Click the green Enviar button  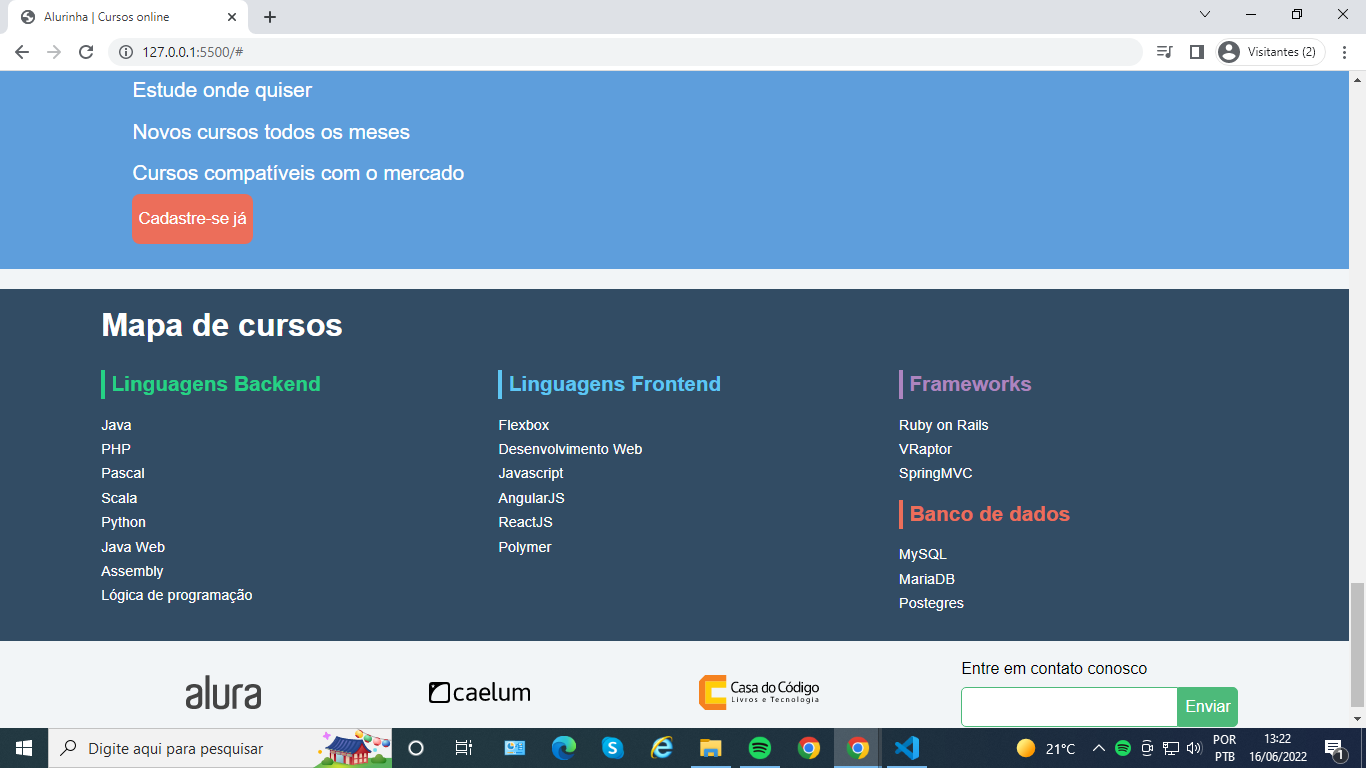1208,707
